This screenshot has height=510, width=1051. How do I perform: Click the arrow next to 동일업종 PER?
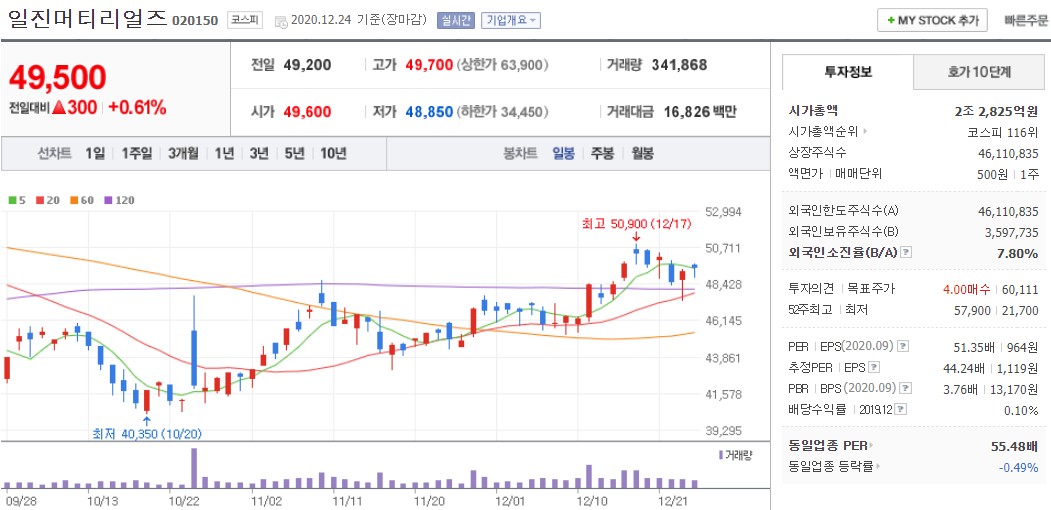(873, 446)
